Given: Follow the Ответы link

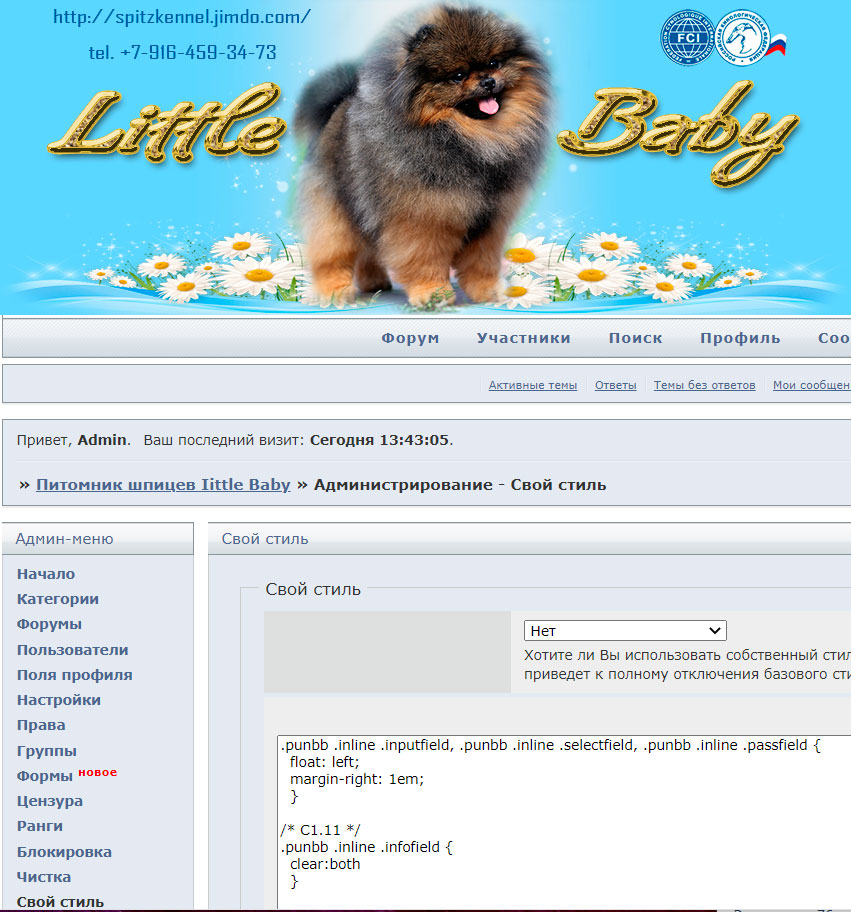Looking at the screenshot, I should 615,385.
